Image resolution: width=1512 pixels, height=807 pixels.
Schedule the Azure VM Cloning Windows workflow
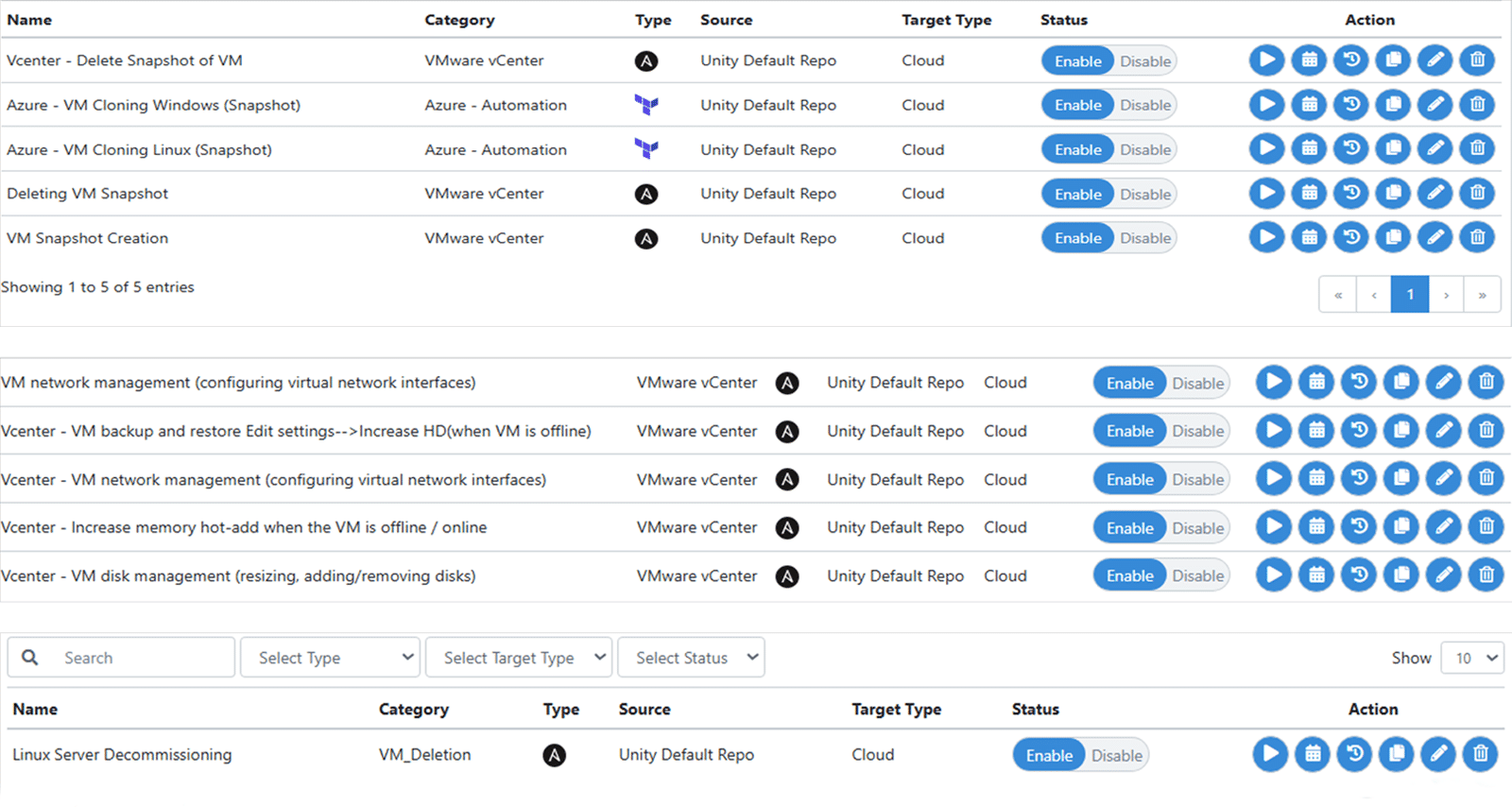tap(1309, 105)
